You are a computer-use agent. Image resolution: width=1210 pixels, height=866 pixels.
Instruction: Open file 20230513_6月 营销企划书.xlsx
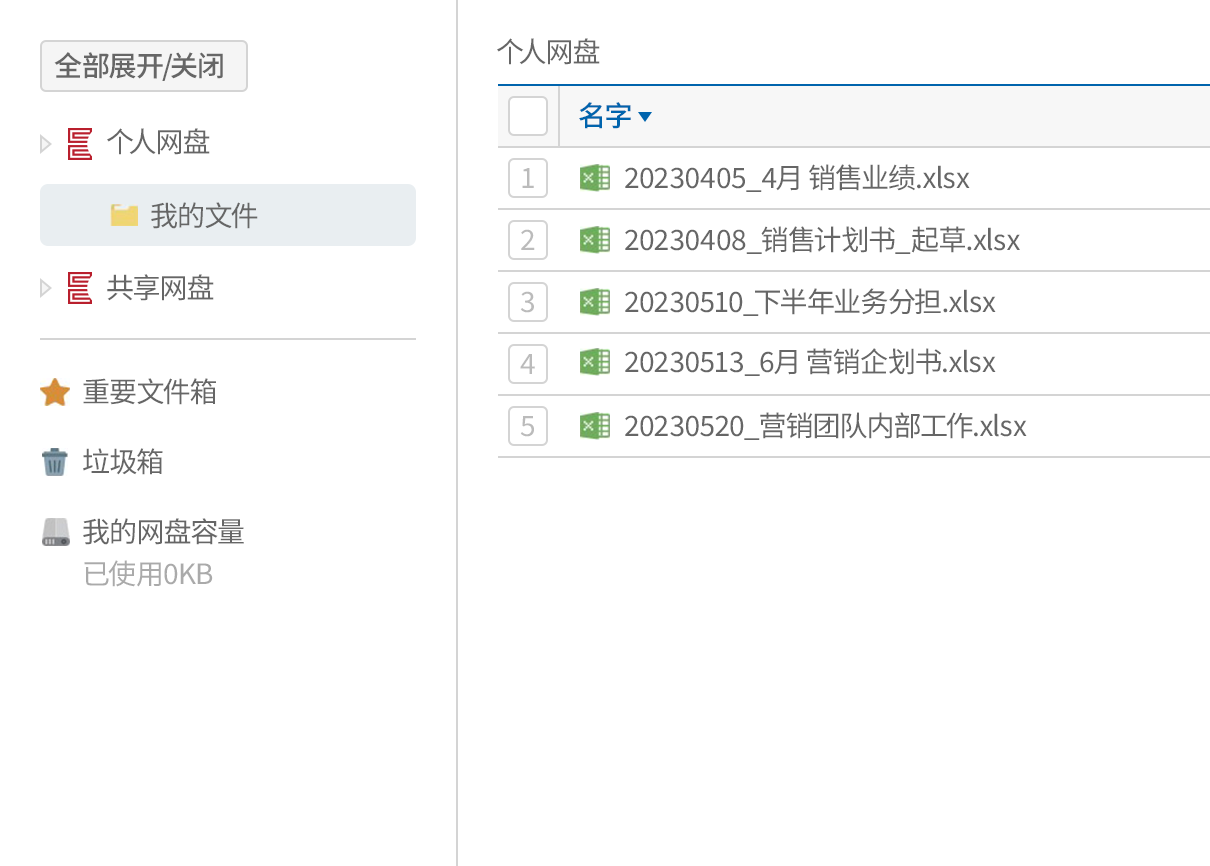tap(809, 362)
